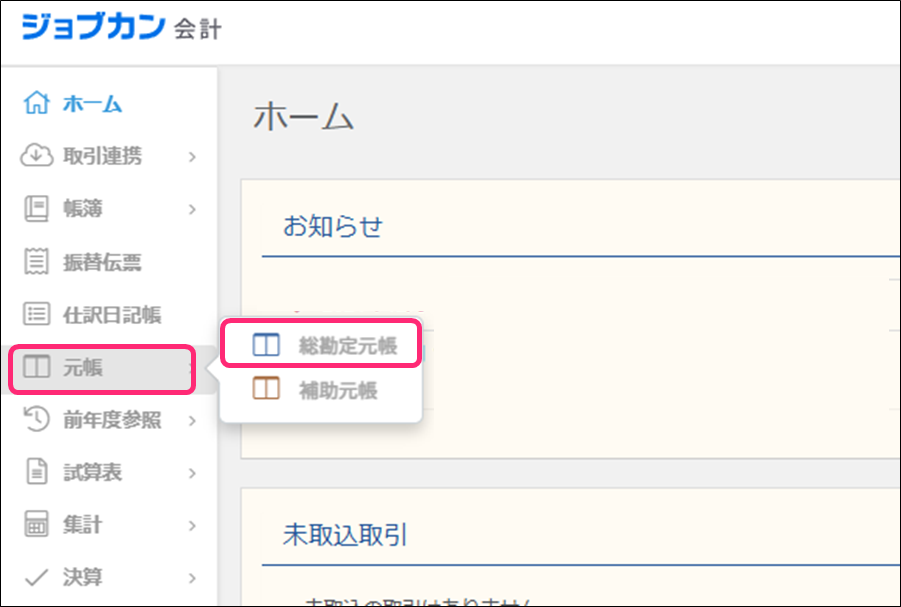Click the 決算 checkmark icon

point(36,577)
